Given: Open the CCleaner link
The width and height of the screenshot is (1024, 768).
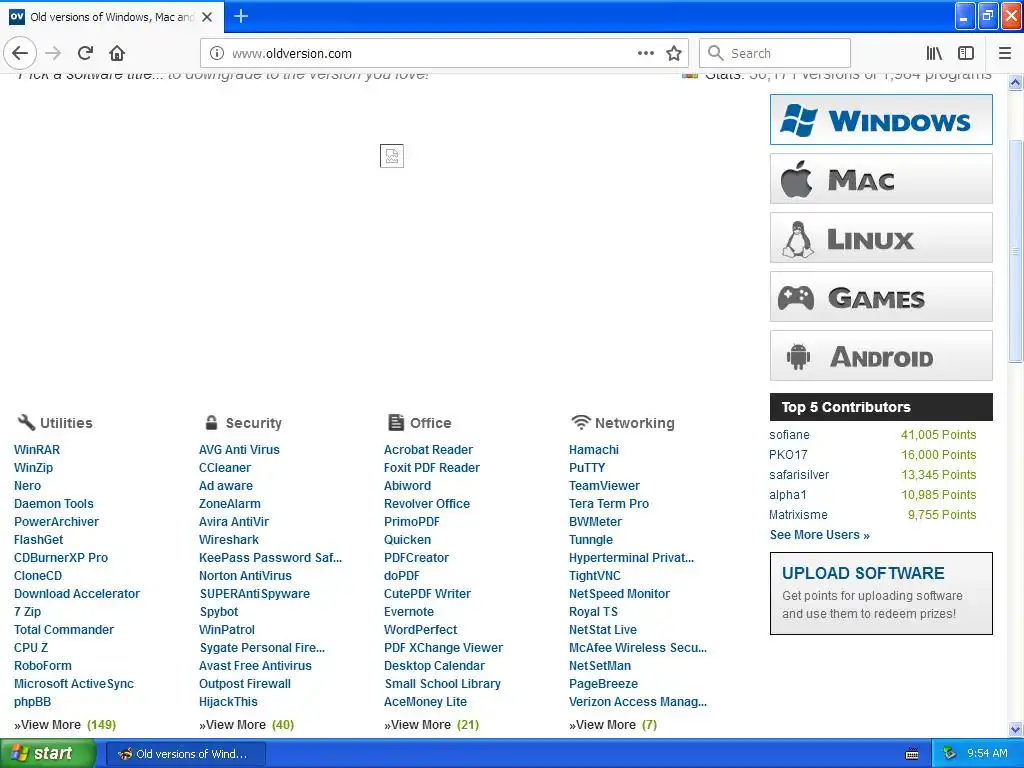Looking at the screenshot, I should point(225,468).
